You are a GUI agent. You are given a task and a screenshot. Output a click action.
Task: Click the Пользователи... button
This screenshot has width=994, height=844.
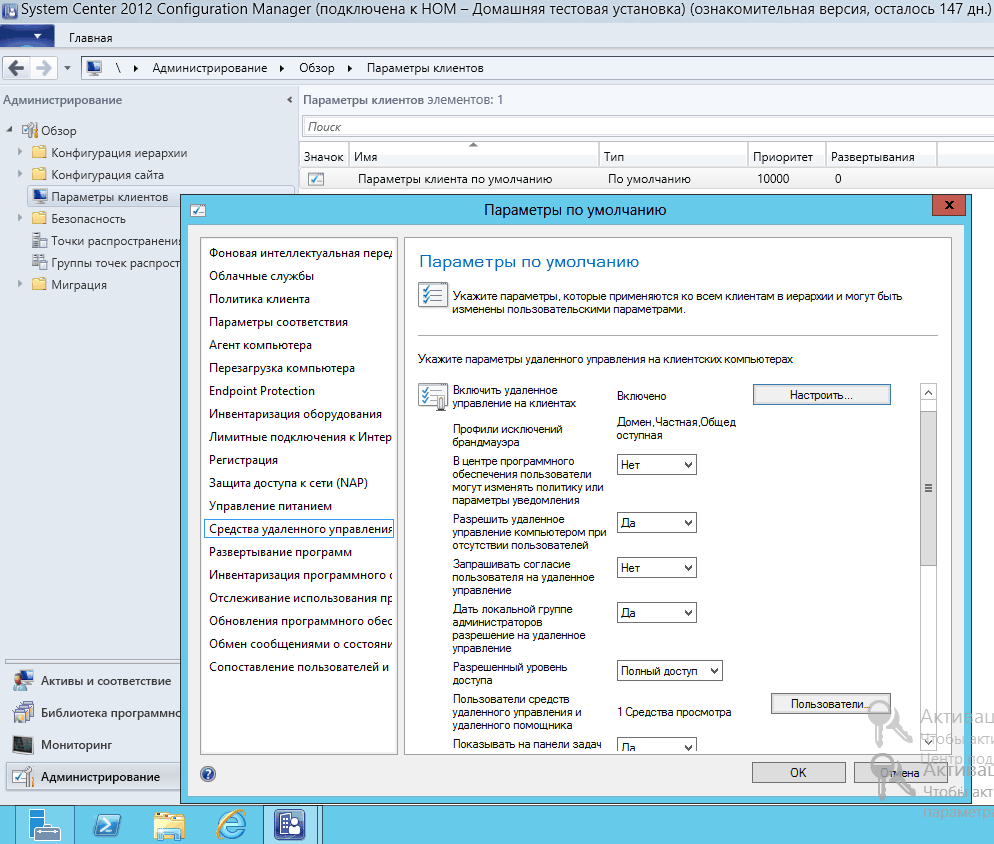pos(830,704)
